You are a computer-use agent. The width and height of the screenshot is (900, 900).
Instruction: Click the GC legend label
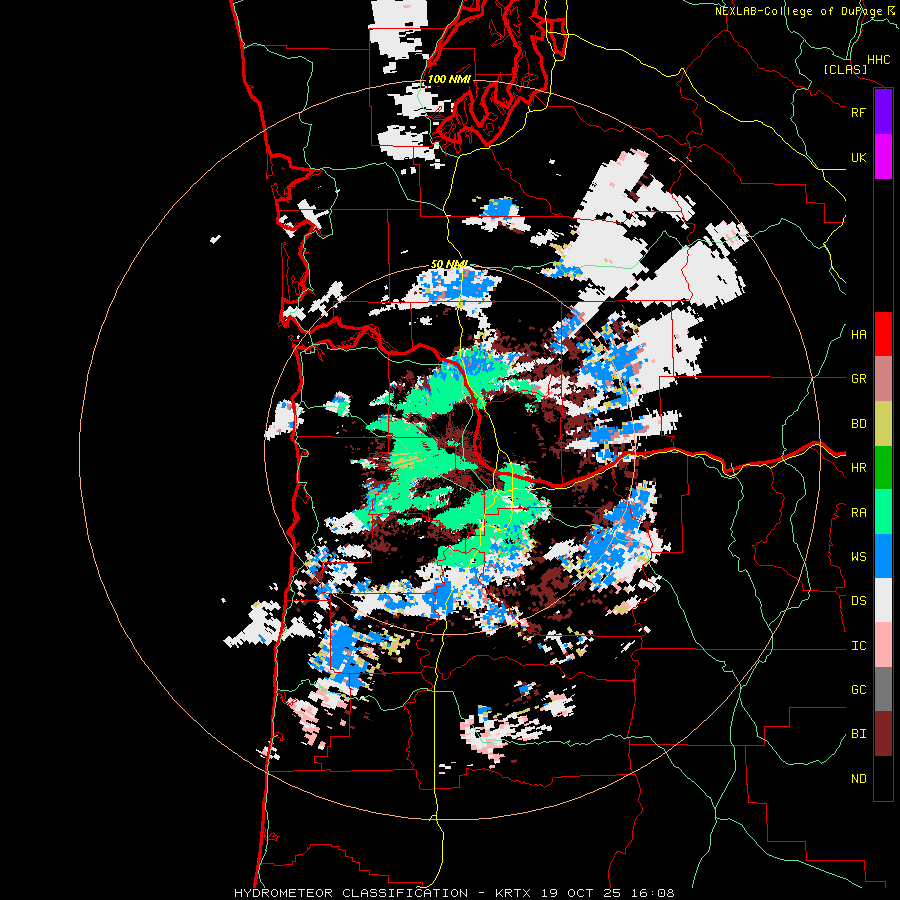[x=858, y=690]
